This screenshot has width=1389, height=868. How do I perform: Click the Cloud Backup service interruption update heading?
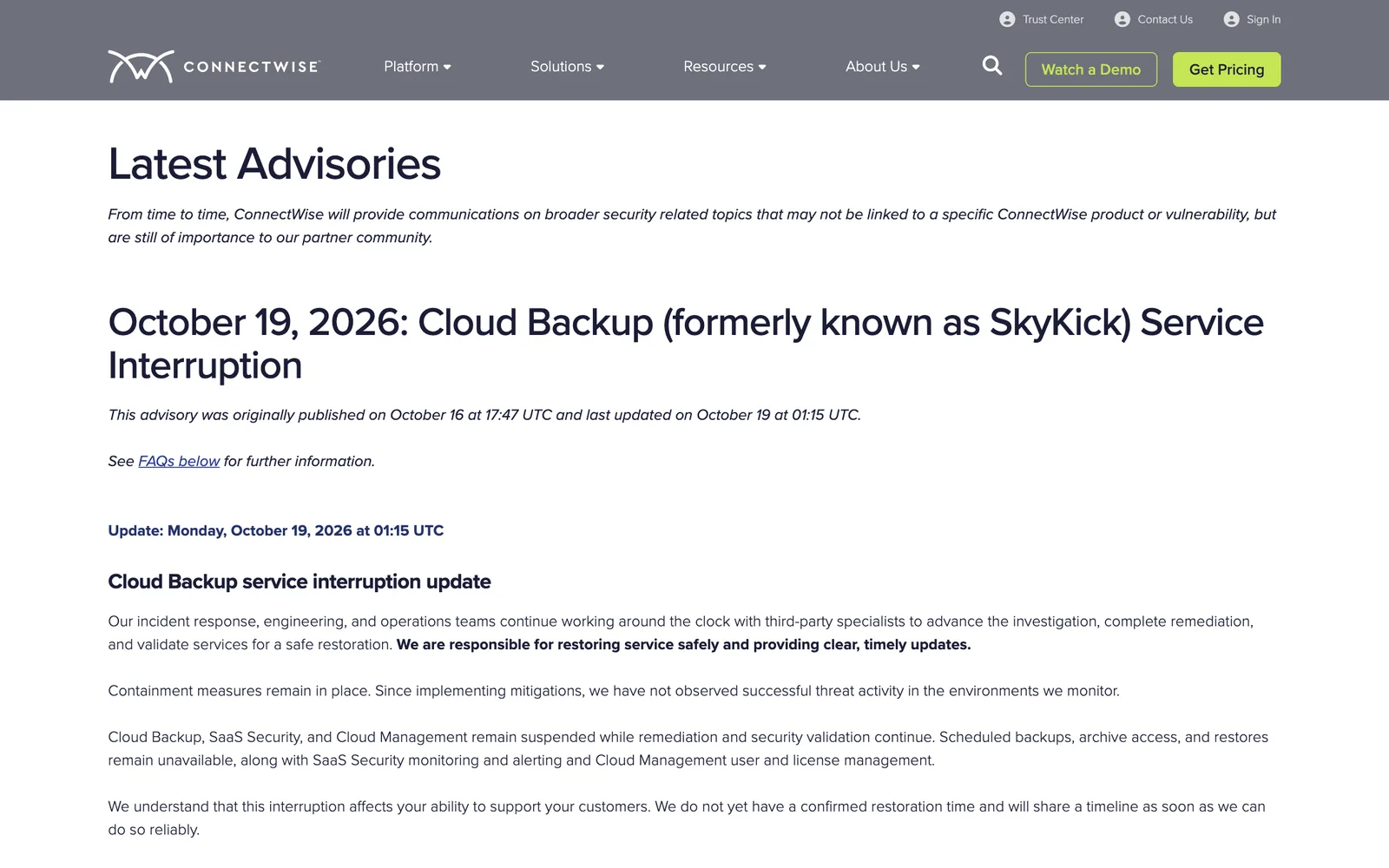(300, 582)
